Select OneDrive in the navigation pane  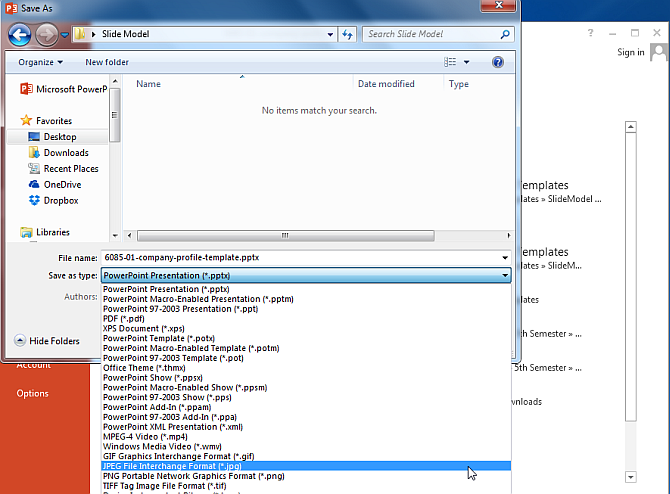pyautogui.click(x=55, y=185)
